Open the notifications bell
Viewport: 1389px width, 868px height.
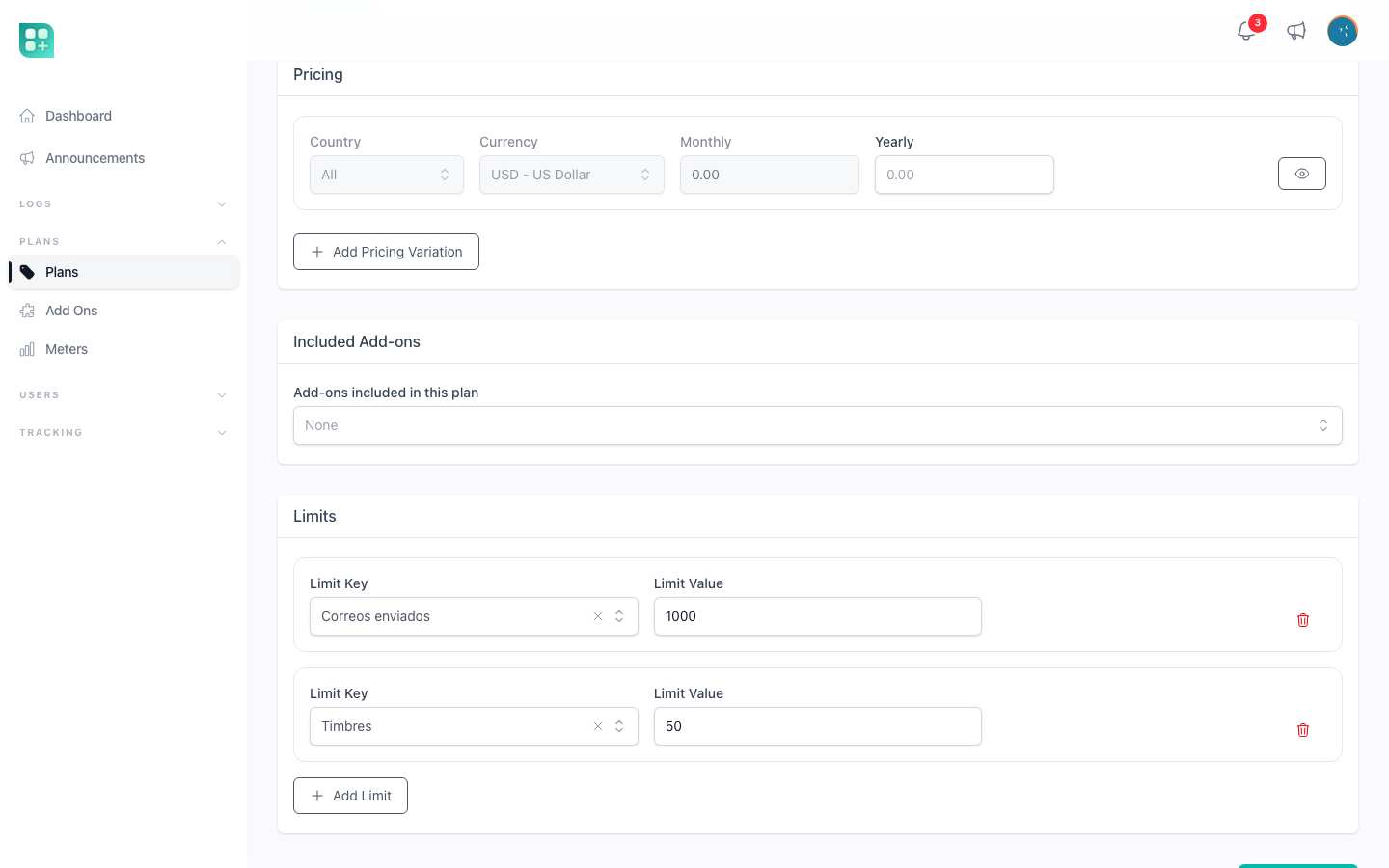[1246, 31]
